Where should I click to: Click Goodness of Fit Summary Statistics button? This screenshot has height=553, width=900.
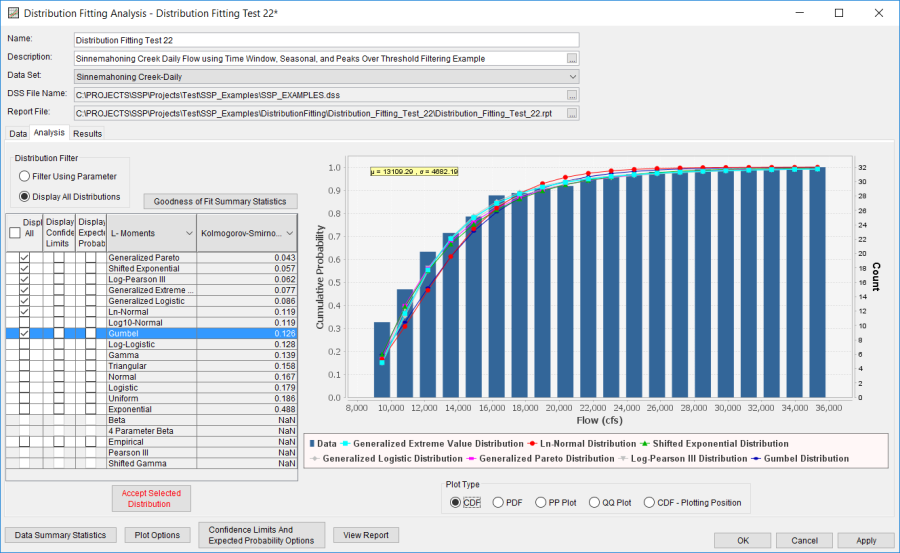220,202
